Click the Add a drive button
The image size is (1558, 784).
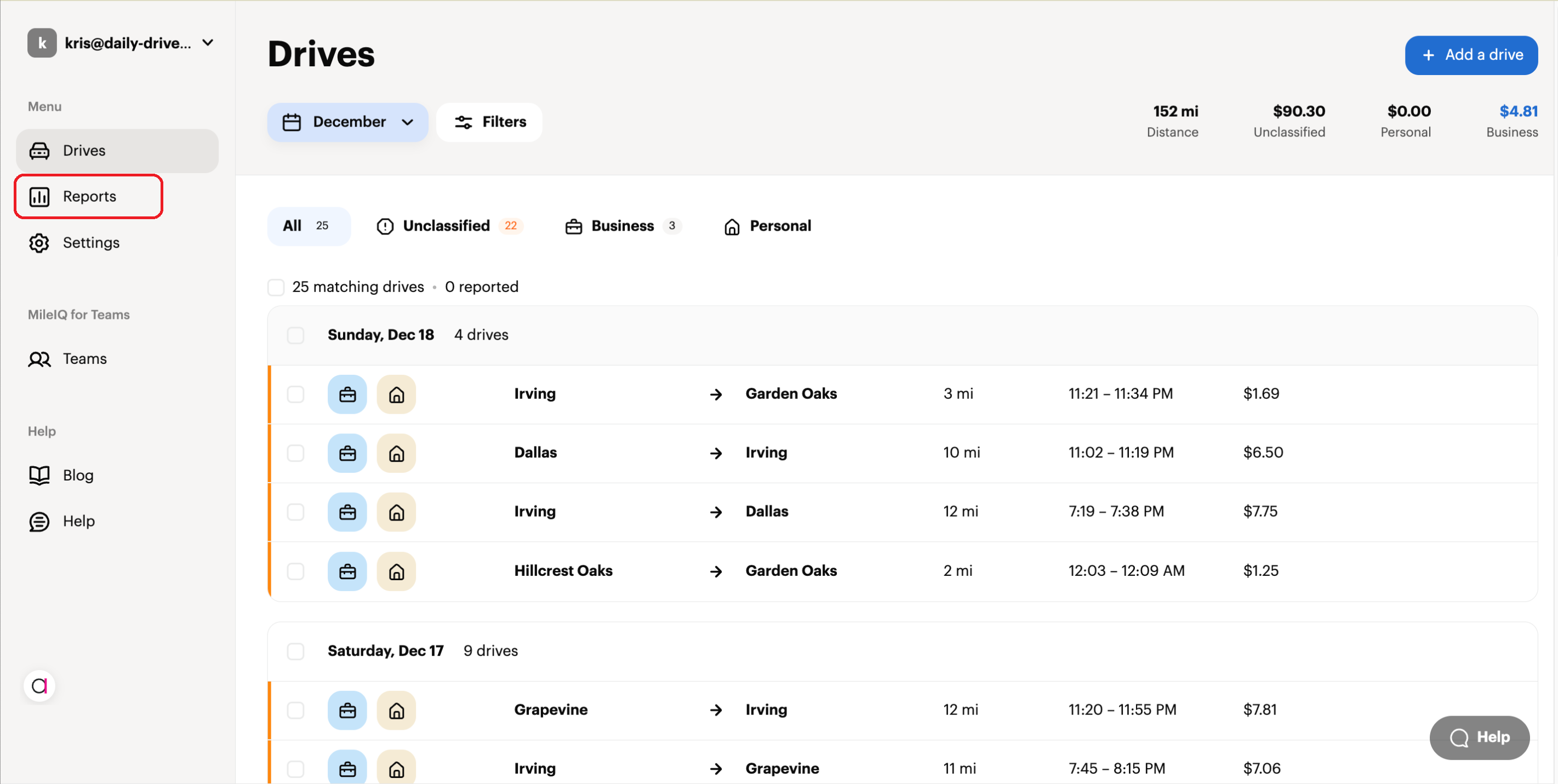1471,55
